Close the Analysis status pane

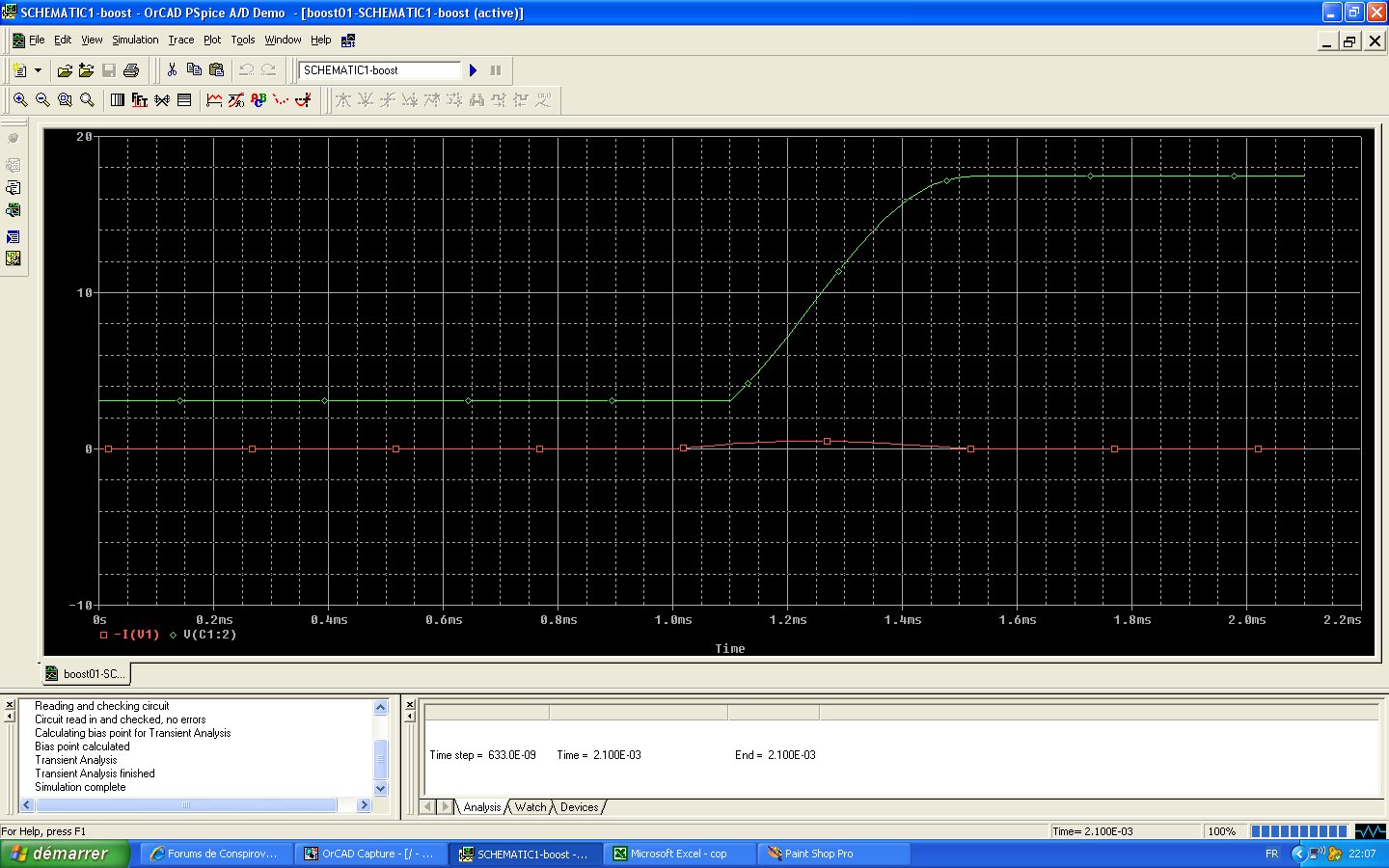(x=410, y=705)
